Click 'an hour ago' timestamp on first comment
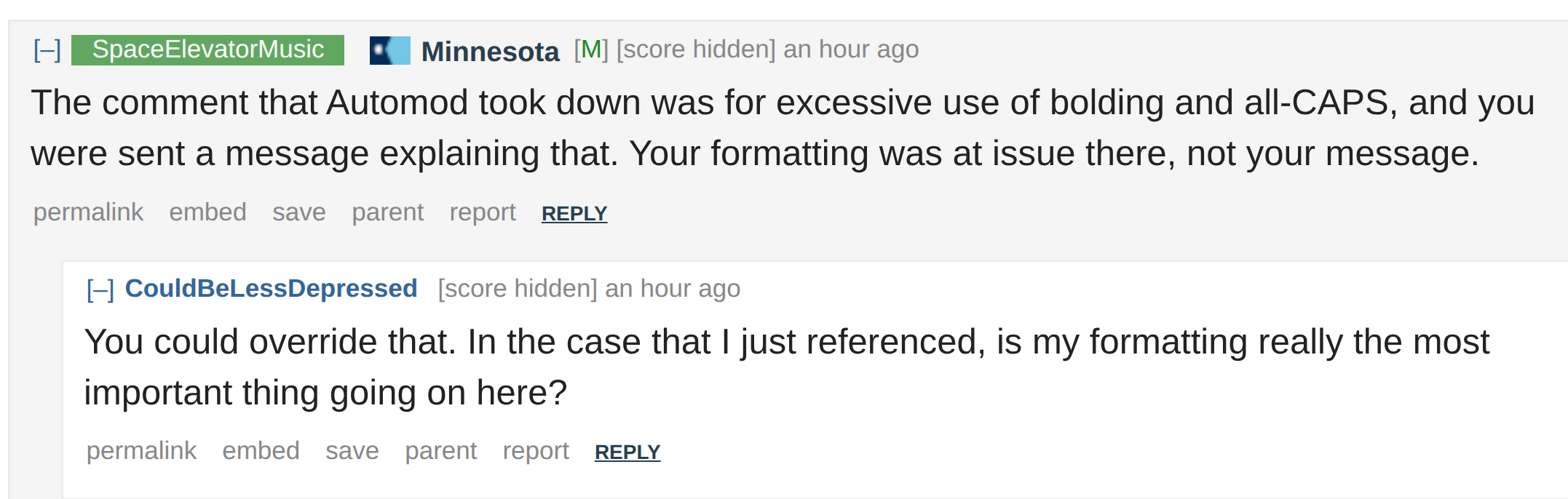1568x499 pixels. pos(850,49)
